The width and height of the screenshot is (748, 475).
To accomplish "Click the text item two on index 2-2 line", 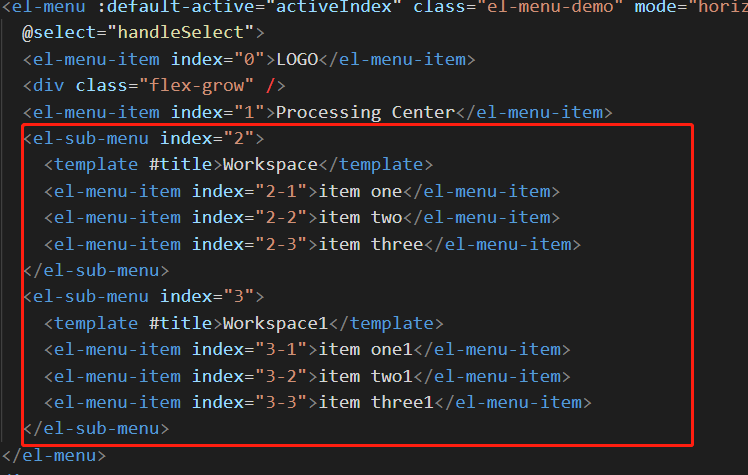I will pyautogui.click(x=360, y=217).
